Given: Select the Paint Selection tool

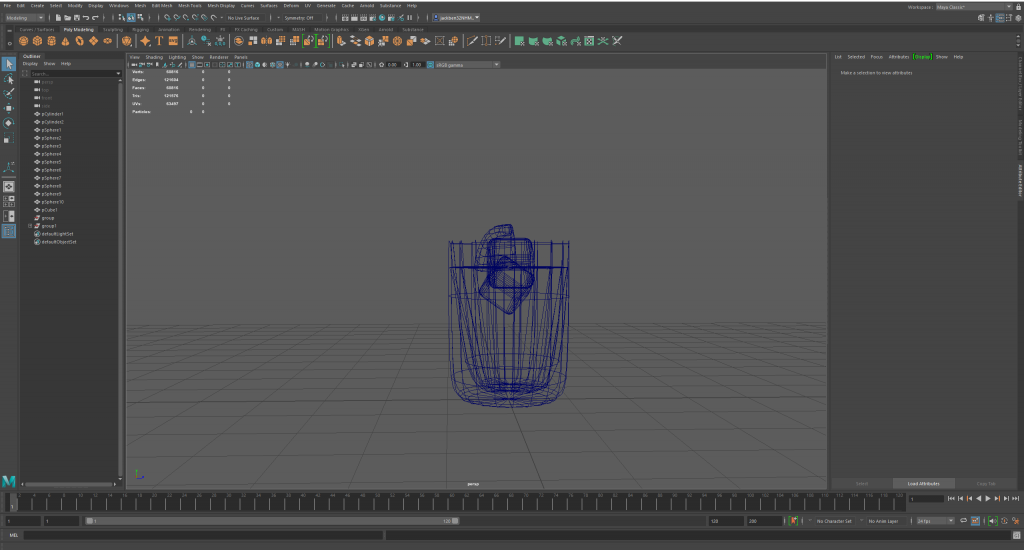Looking at the screenshot, I should point(9,93).
